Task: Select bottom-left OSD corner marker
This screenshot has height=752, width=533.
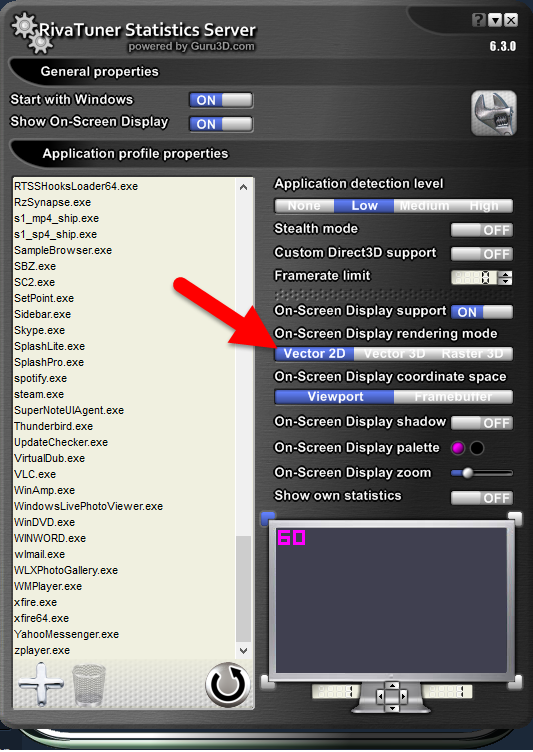Action: [x=266, y=681]
